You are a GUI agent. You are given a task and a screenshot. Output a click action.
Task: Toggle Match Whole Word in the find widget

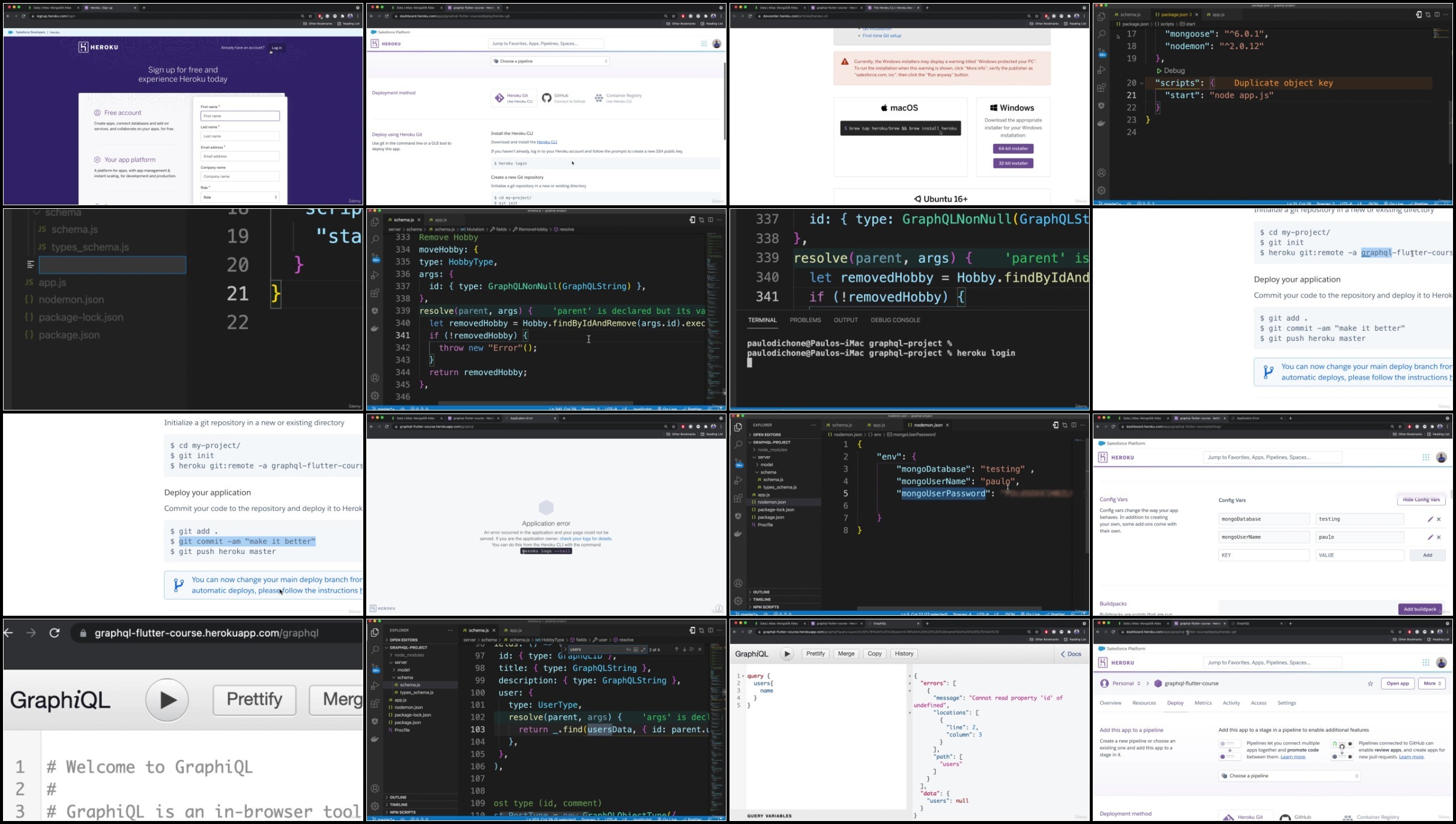636,649
